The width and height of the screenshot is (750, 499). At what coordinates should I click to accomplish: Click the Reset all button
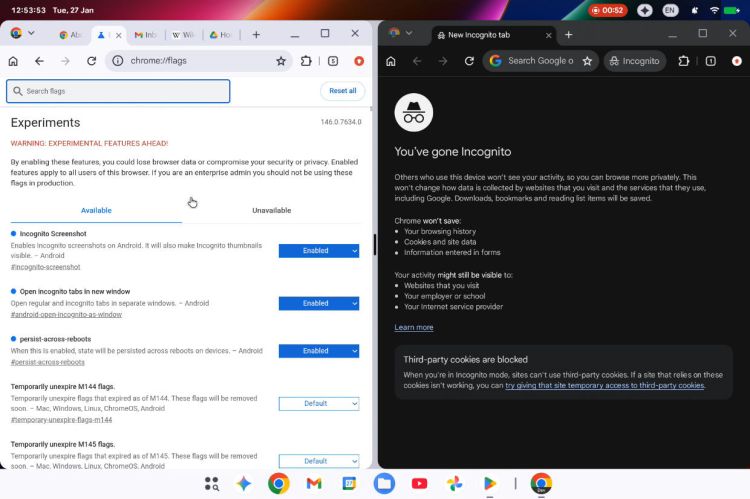click(342, 91)
